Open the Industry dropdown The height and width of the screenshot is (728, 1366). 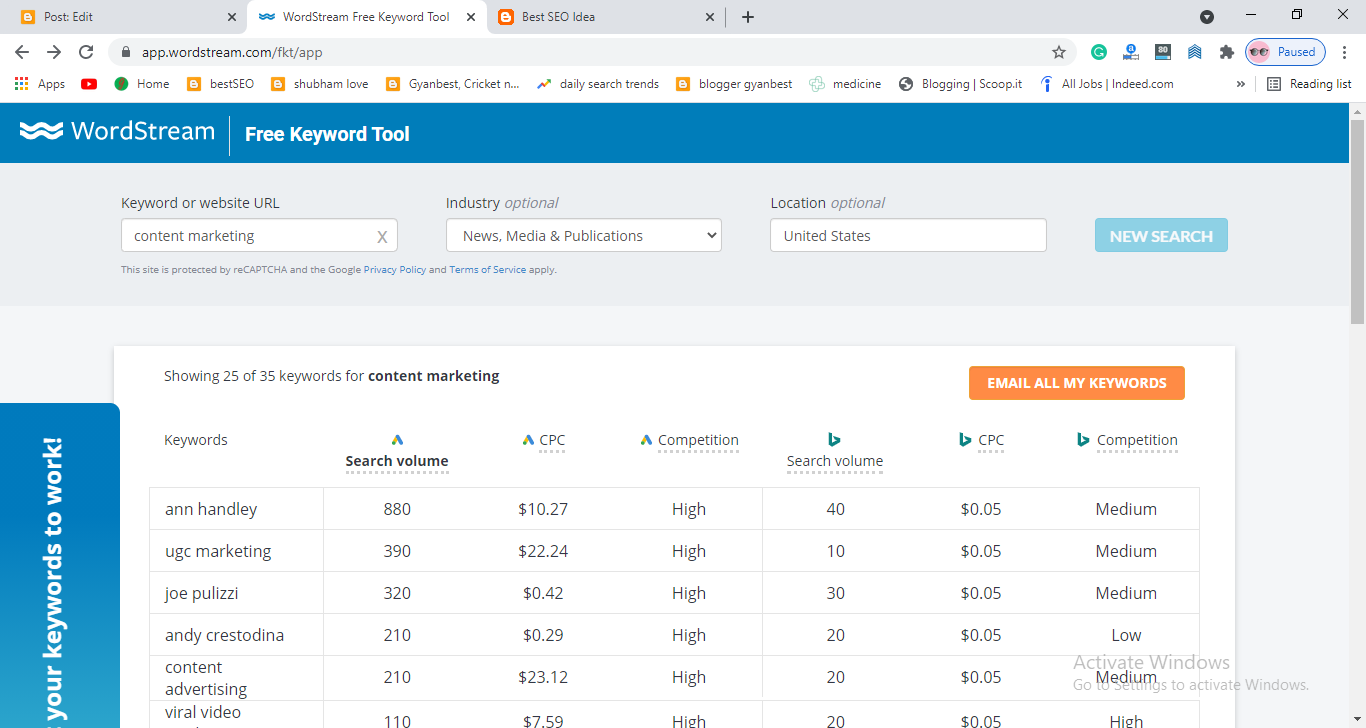(x=584, y=236)
